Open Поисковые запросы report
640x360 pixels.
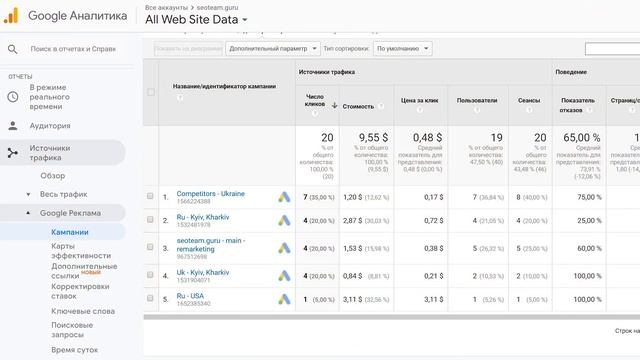tap(72, 330)
